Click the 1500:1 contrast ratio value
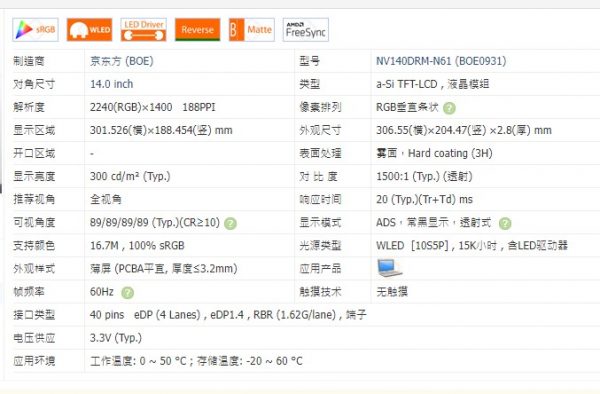Image resolution: width=600 pixels, height=394 pixels. pos(424,176)
